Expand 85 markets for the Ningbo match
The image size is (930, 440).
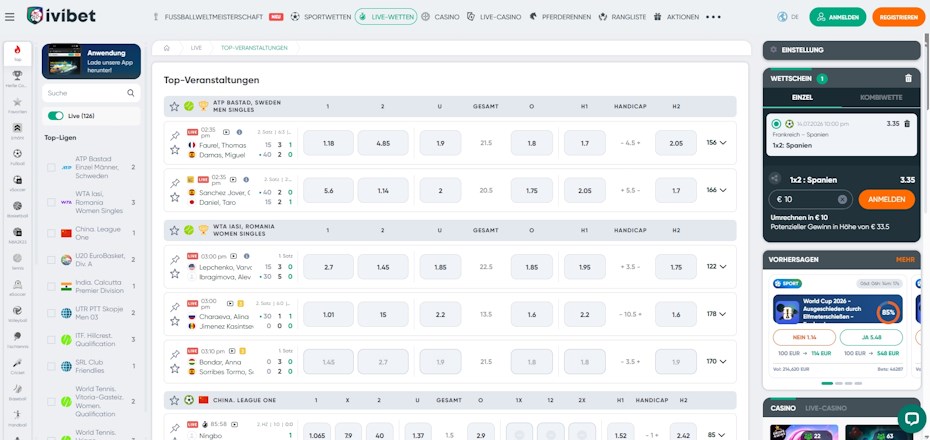pos(717,435)
